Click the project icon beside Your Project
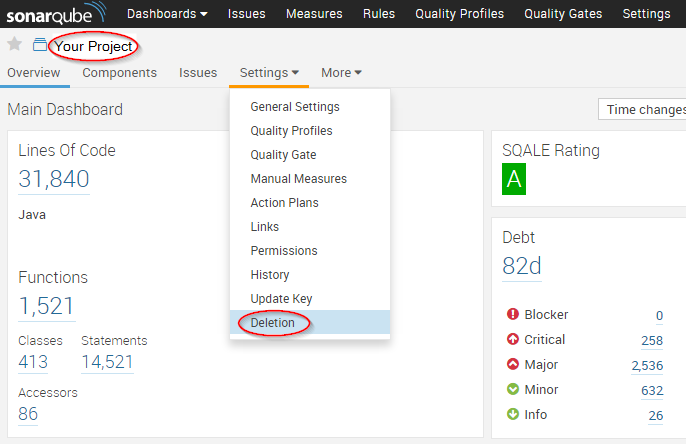The height and width of the screenshot is (444, 686). click(40, 45)
